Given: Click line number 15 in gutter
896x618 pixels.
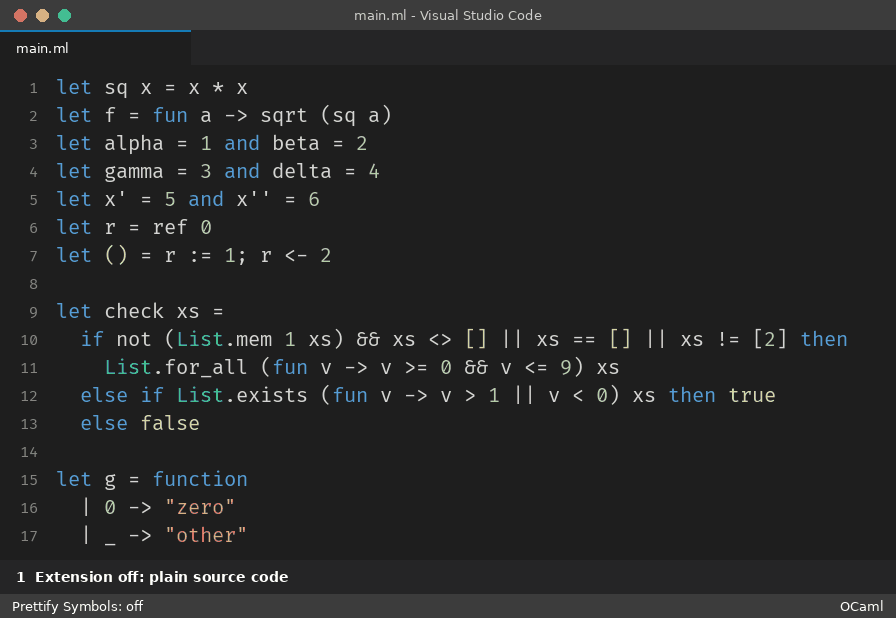Looking at the screenshot, I should tap(29, 480).
